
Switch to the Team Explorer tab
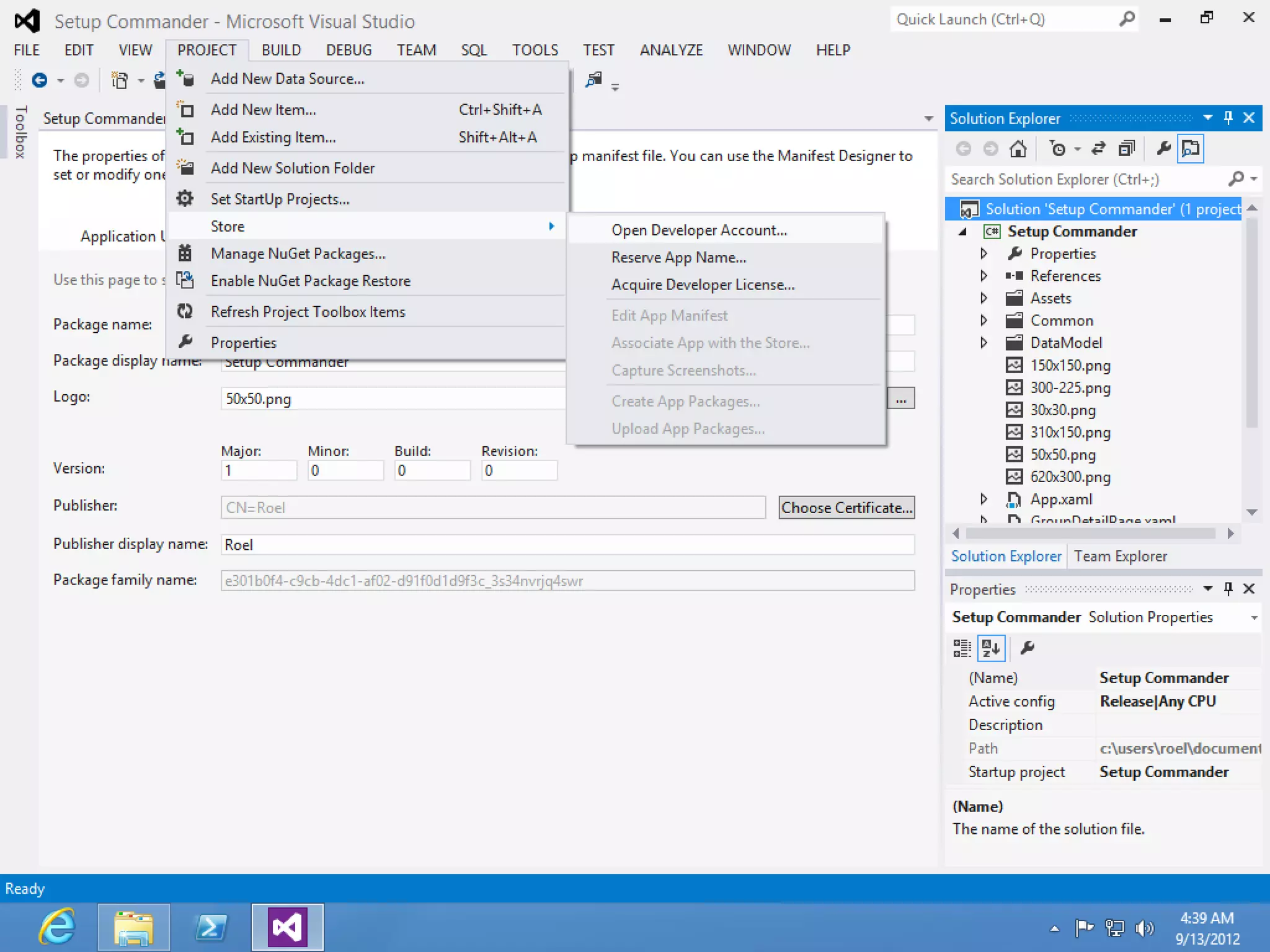[x=1120, y=556]
